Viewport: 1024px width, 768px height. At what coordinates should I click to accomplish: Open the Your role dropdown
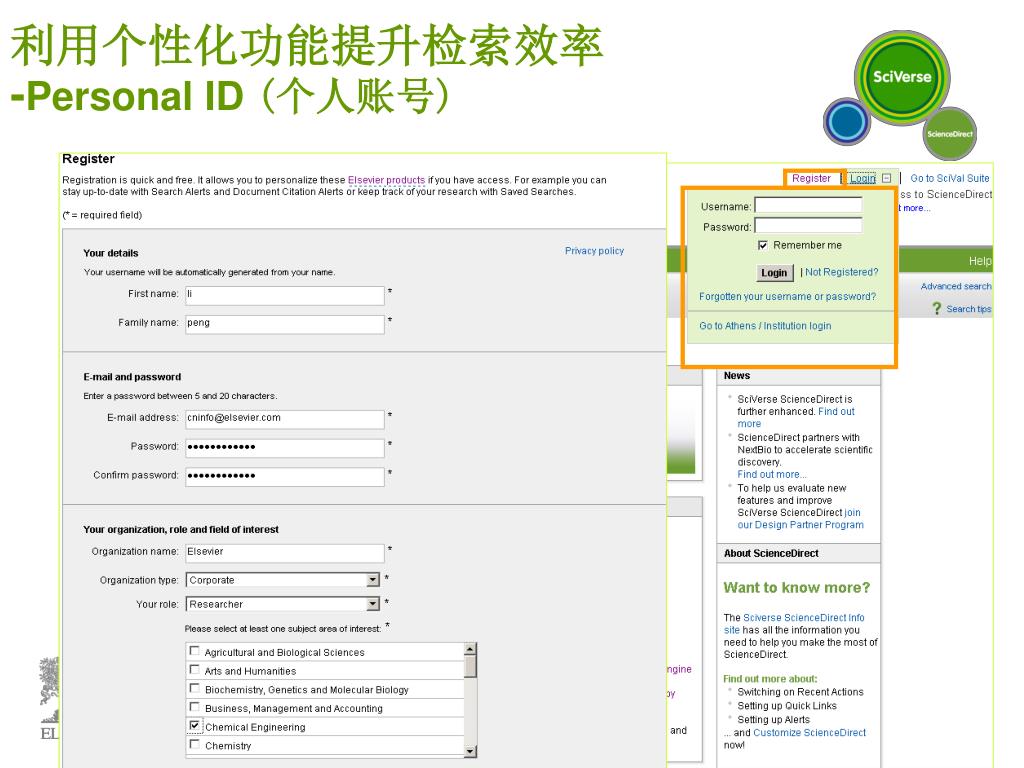[x=372, y=604]
